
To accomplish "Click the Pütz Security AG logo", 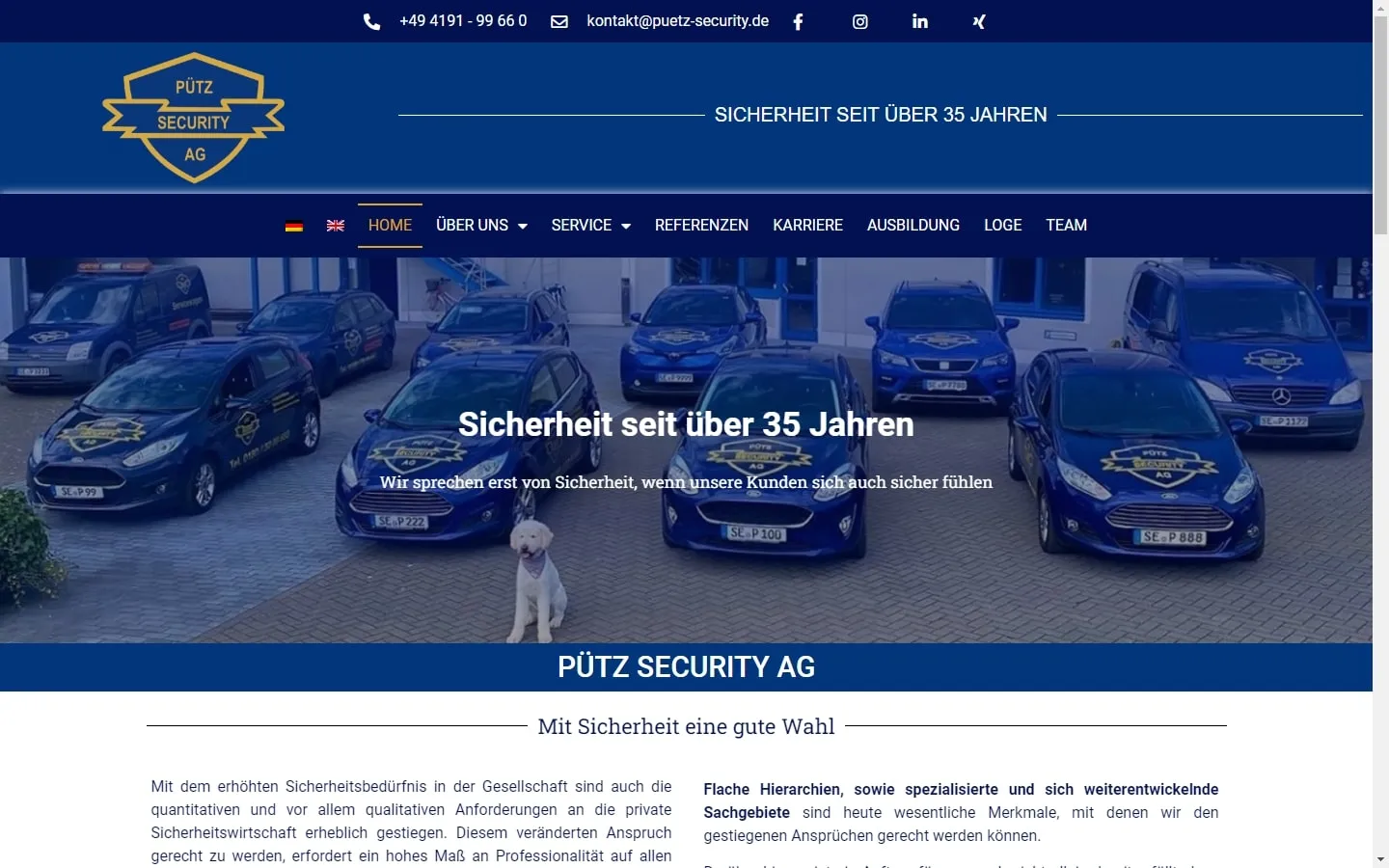I will pos(194,118).
